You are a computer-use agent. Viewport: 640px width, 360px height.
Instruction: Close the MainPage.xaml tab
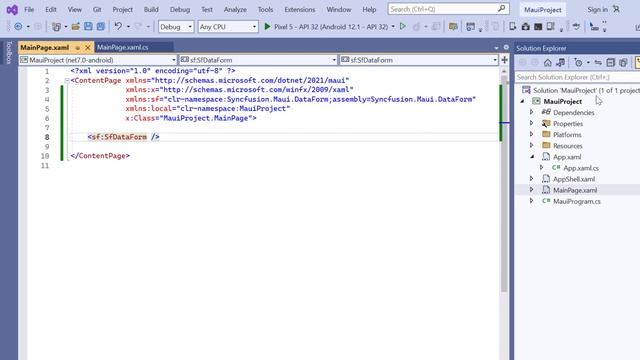(87, 48)
